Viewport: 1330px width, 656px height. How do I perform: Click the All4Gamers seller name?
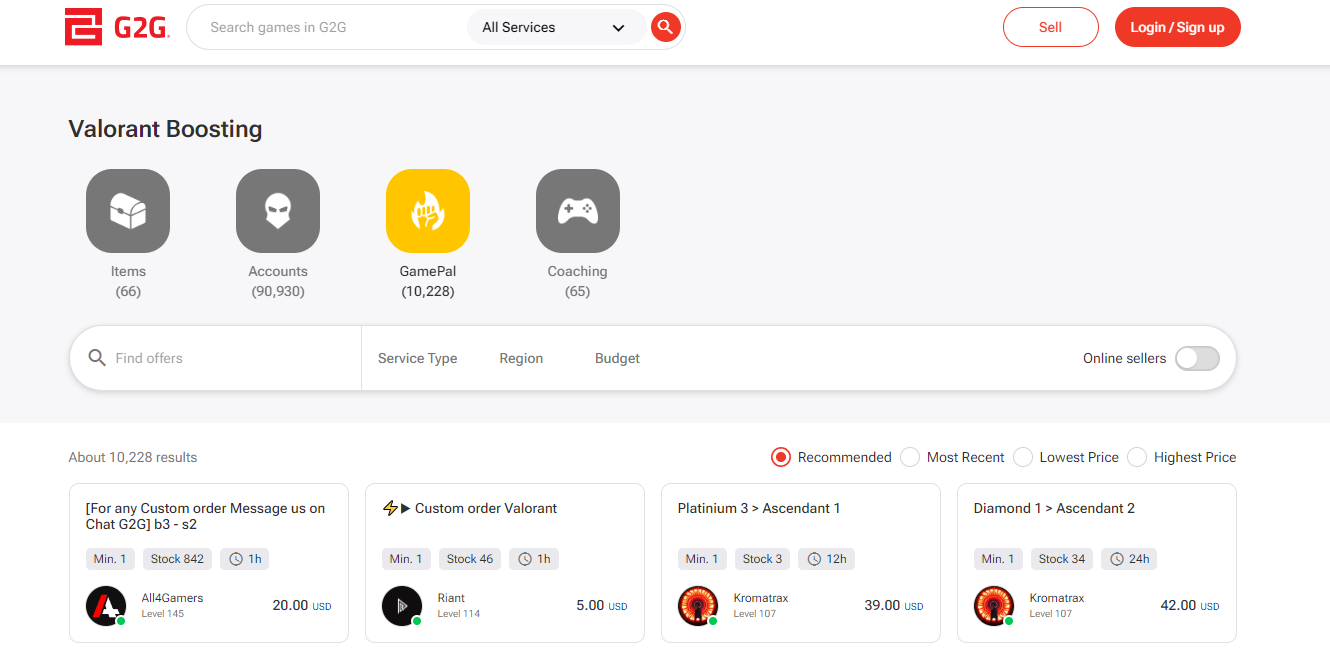pyautogui.click(x=172, y=598)
